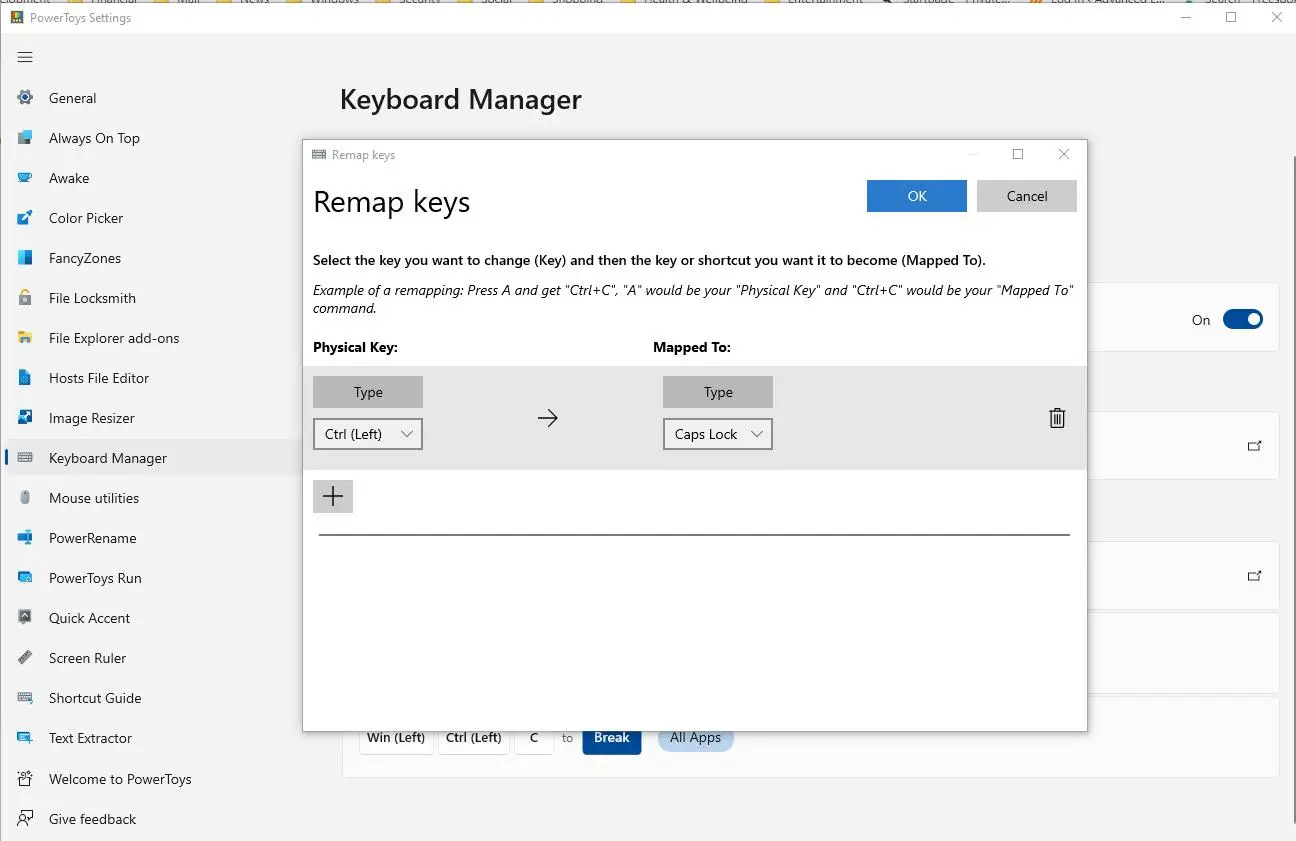The height and width of the screenshot is (841, 1296).
Task: Minimize the PowerToys Settings window
Action: click(x=1185, y=17)
